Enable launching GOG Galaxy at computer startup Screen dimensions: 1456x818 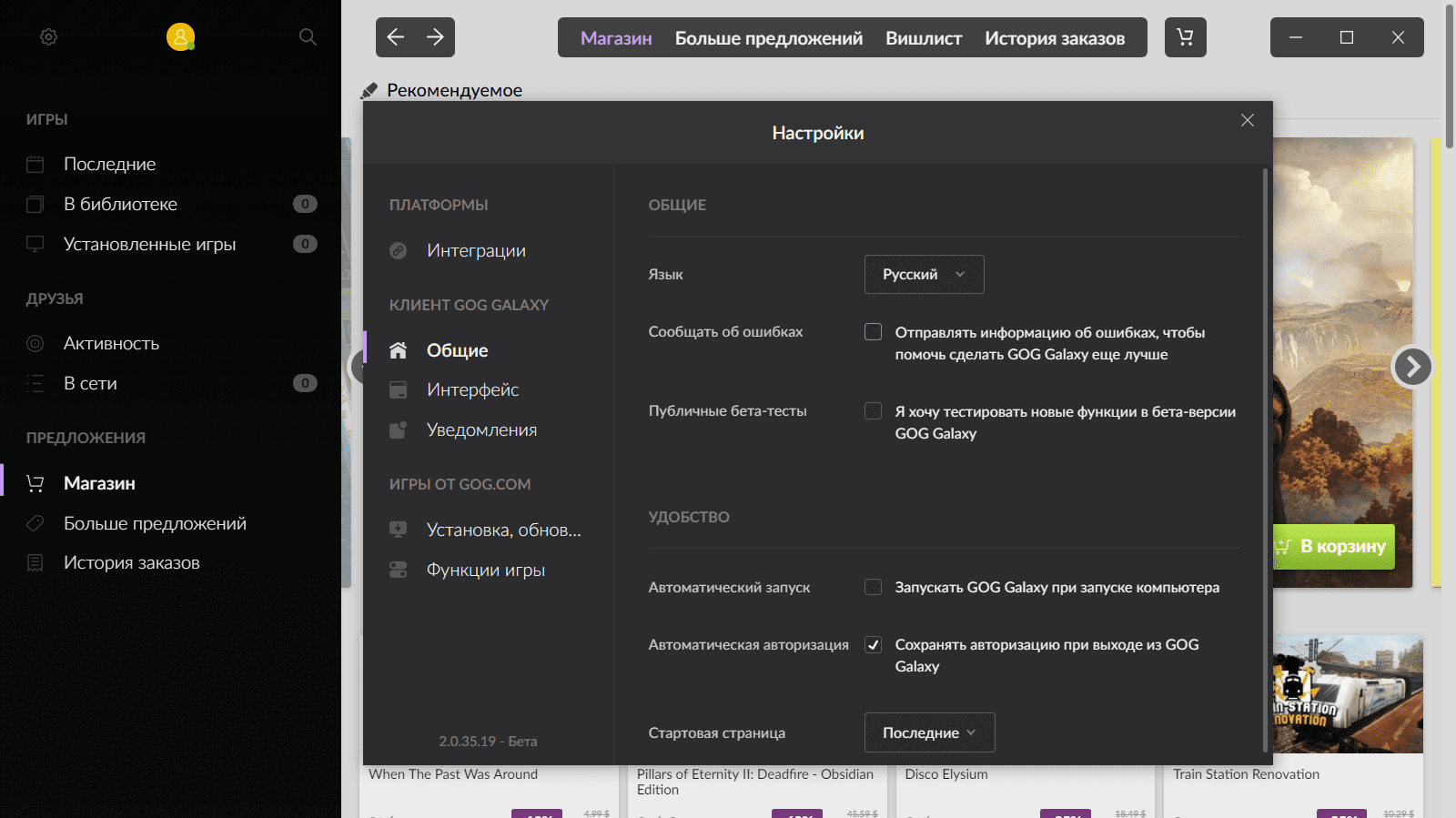[x=874, y=588]
